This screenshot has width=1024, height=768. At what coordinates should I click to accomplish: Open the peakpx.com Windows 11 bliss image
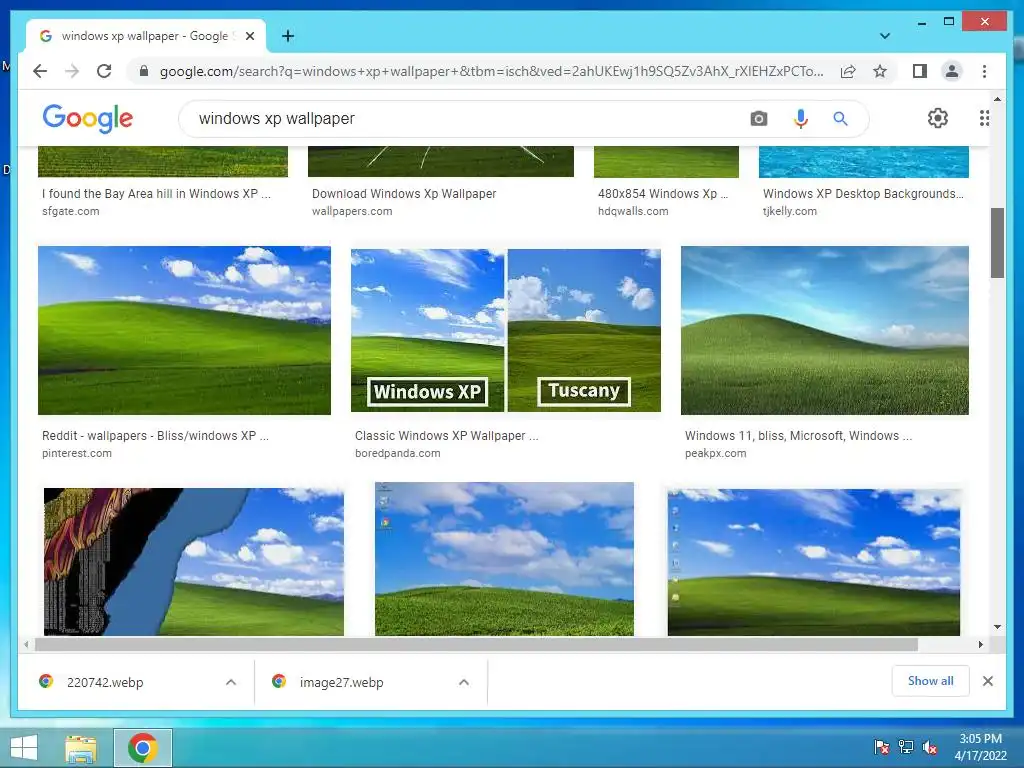click(824, 330)
